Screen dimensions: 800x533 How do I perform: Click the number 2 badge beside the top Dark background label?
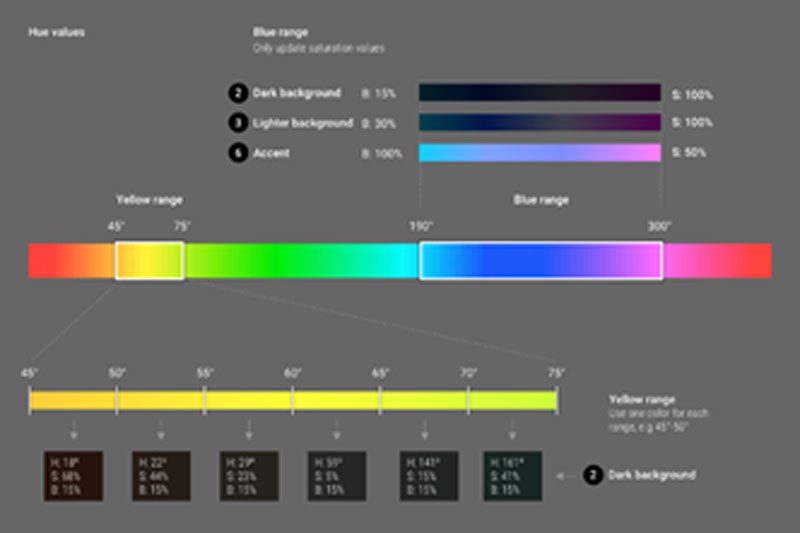coord(236,93)
